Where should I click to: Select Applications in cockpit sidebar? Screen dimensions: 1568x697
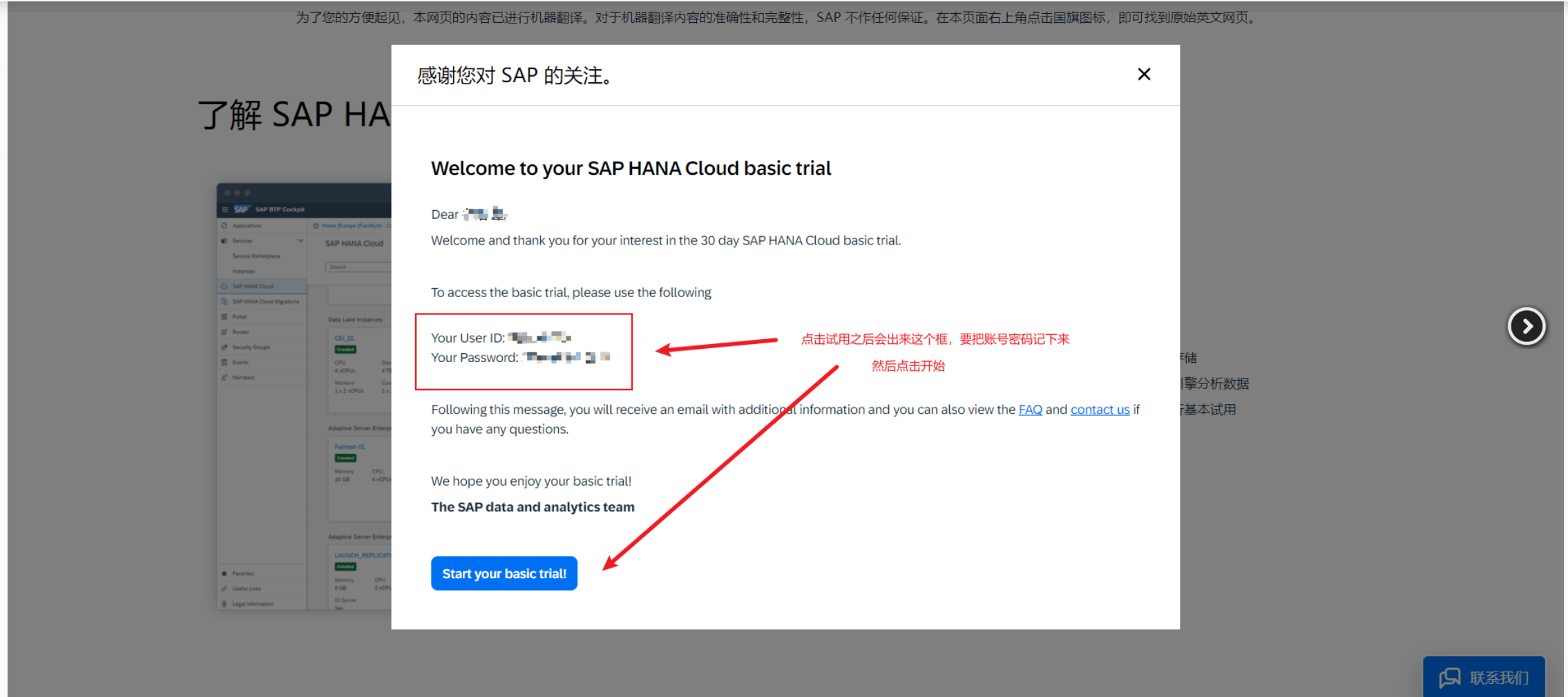tap(247, 226)
